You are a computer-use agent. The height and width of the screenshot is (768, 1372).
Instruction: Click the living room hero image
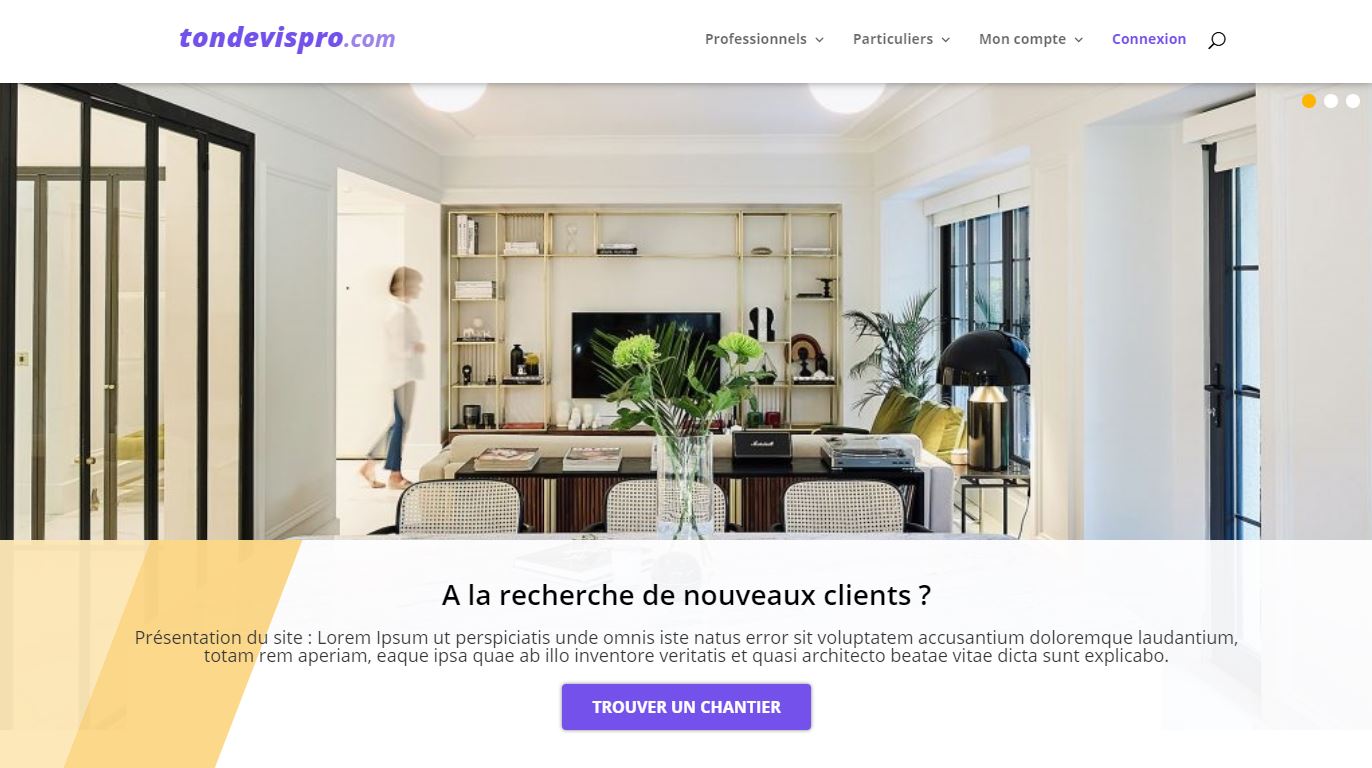tap(686, 311)
